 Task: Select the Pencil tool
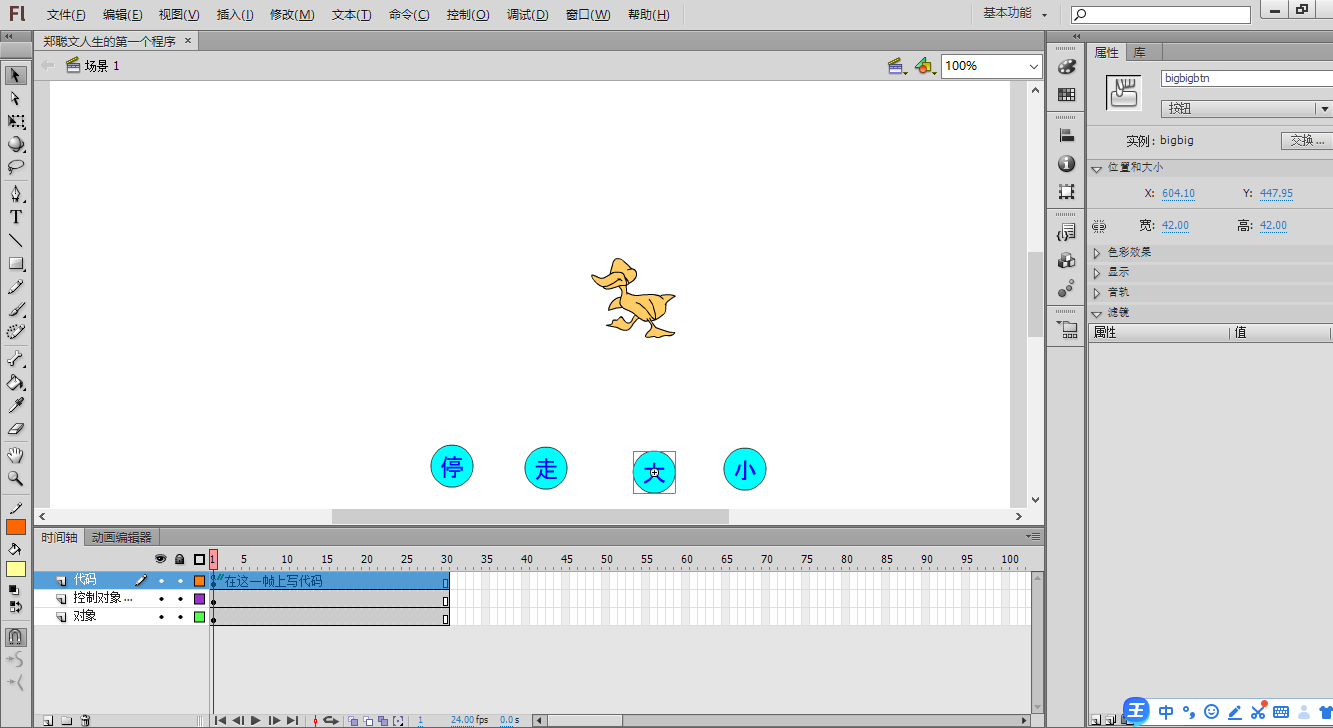tap(16, 287)
